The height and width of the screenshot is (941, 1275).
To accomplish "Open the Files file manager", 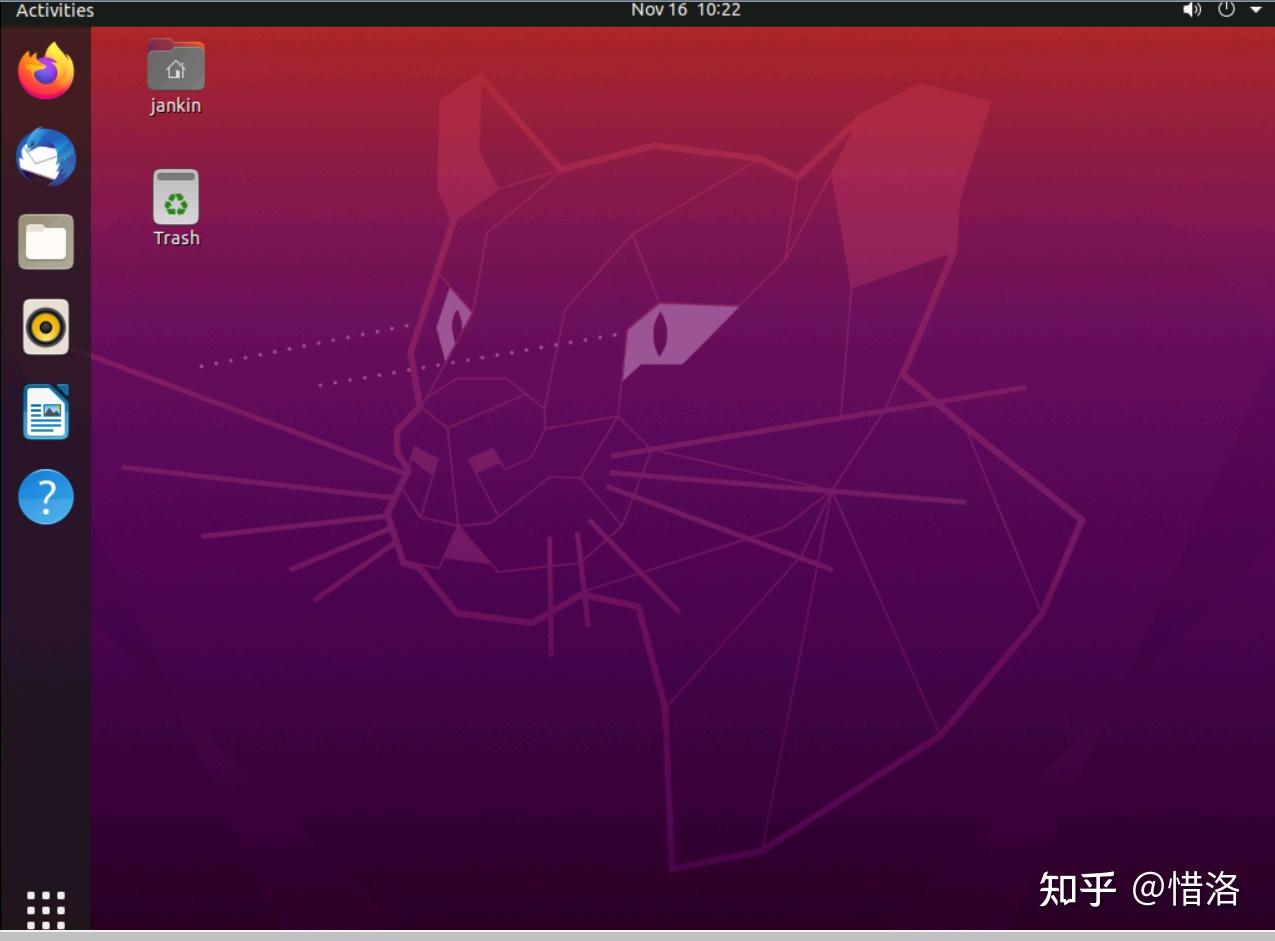I will [45, 241].
